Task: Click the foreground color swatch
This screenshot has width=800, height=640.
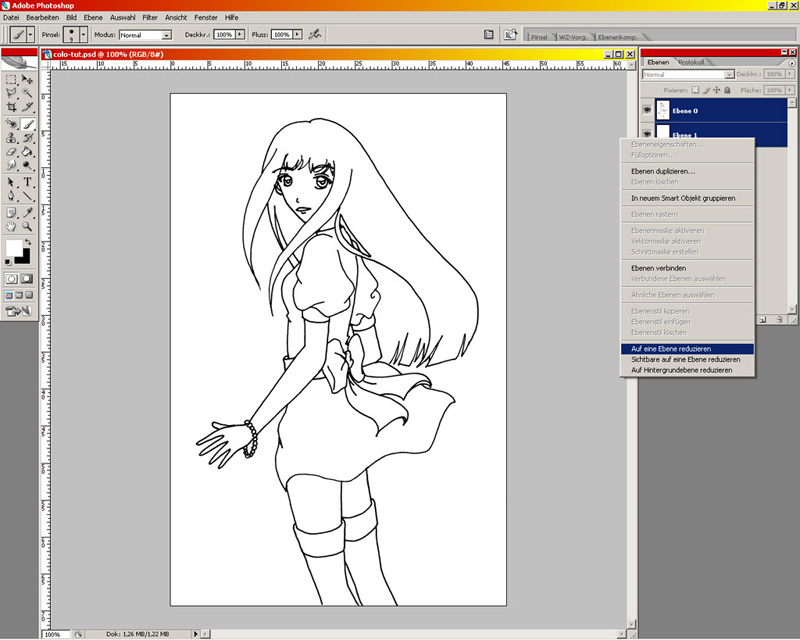Action: 14,248
